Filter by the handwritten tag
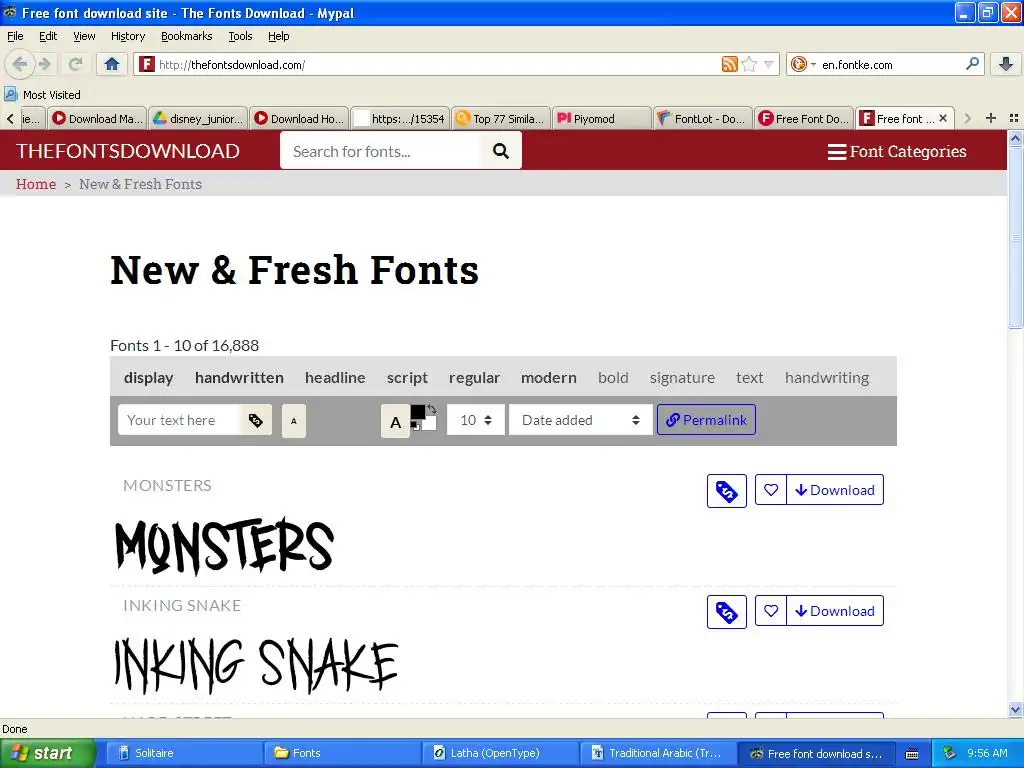This screenshot has height=768, width=1024. (239, 377)
